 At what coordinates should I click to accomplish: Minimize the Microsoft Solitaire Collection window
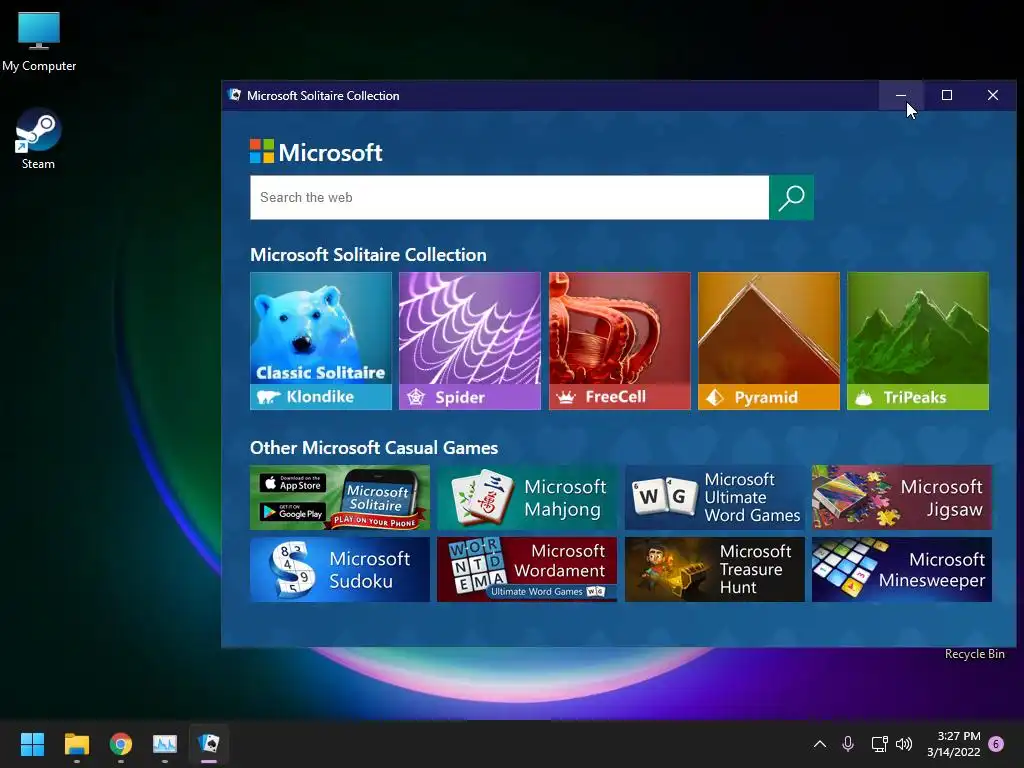(901, 95)
